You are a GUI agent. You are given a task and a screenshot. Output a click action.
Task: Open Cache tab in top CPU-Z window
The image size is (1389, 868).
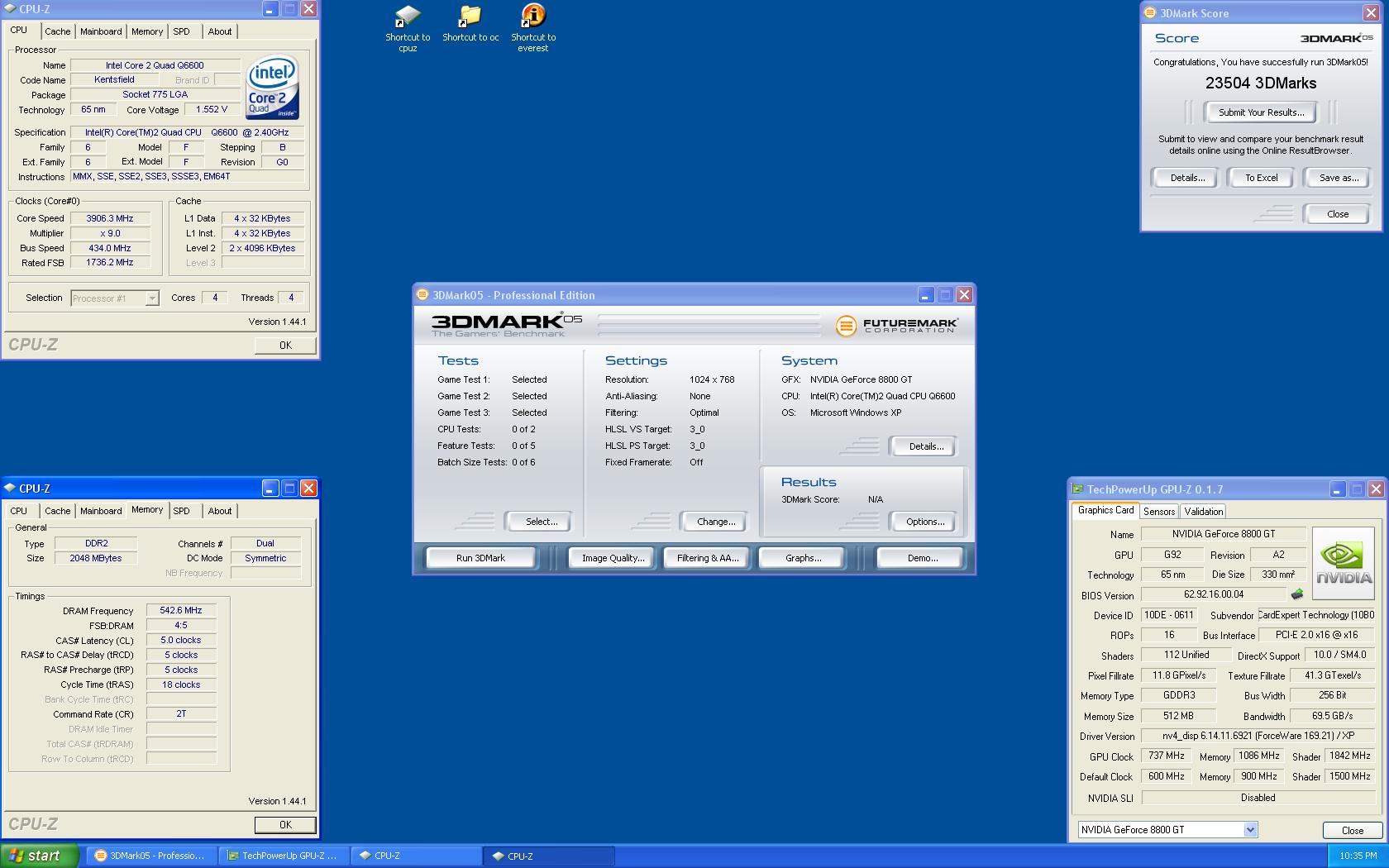pyautogui.click(x=58, y=31)
